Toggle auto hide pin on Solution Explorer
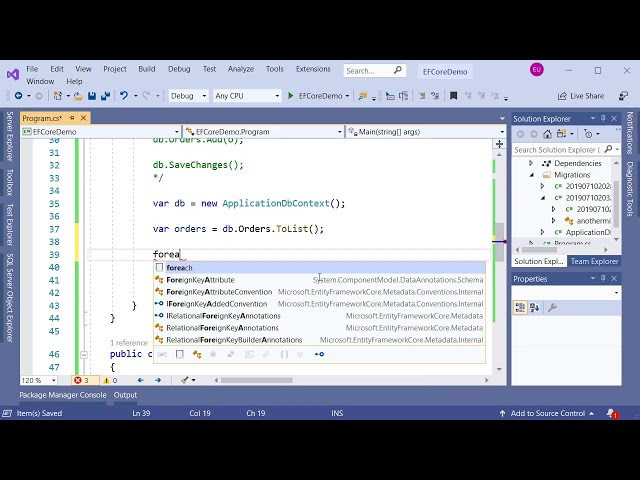640x480 pixels. (x=603, y=118)
